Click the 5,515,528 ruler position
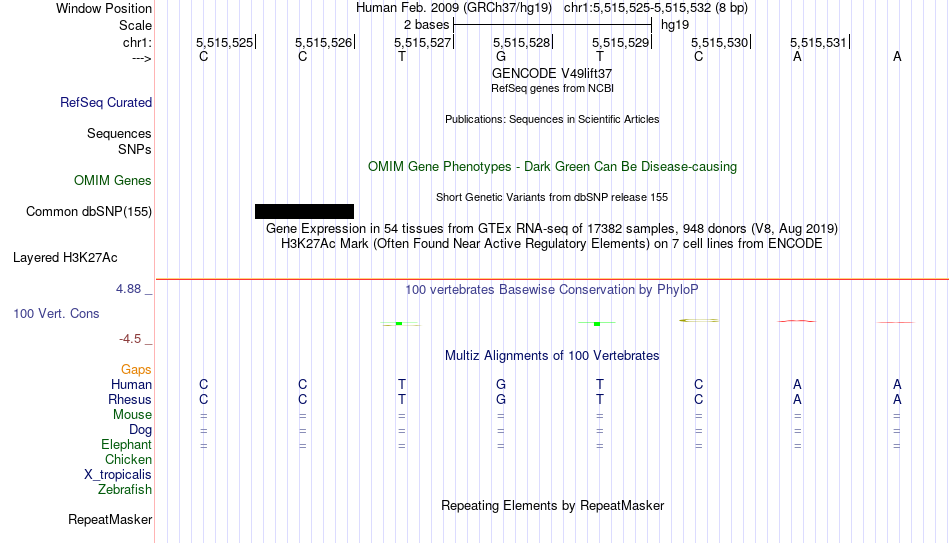 tap(522, 42)
